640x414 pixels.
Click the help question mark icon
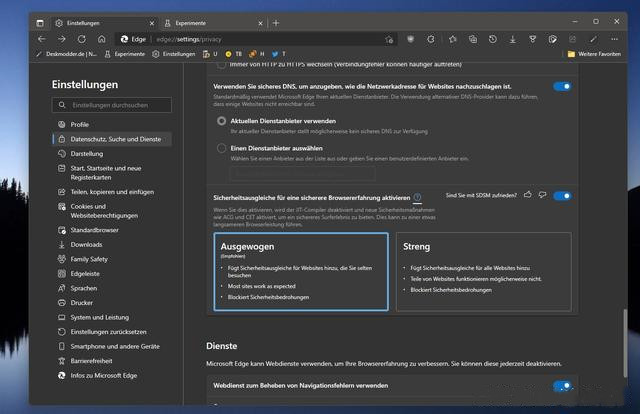pos(418,198)
